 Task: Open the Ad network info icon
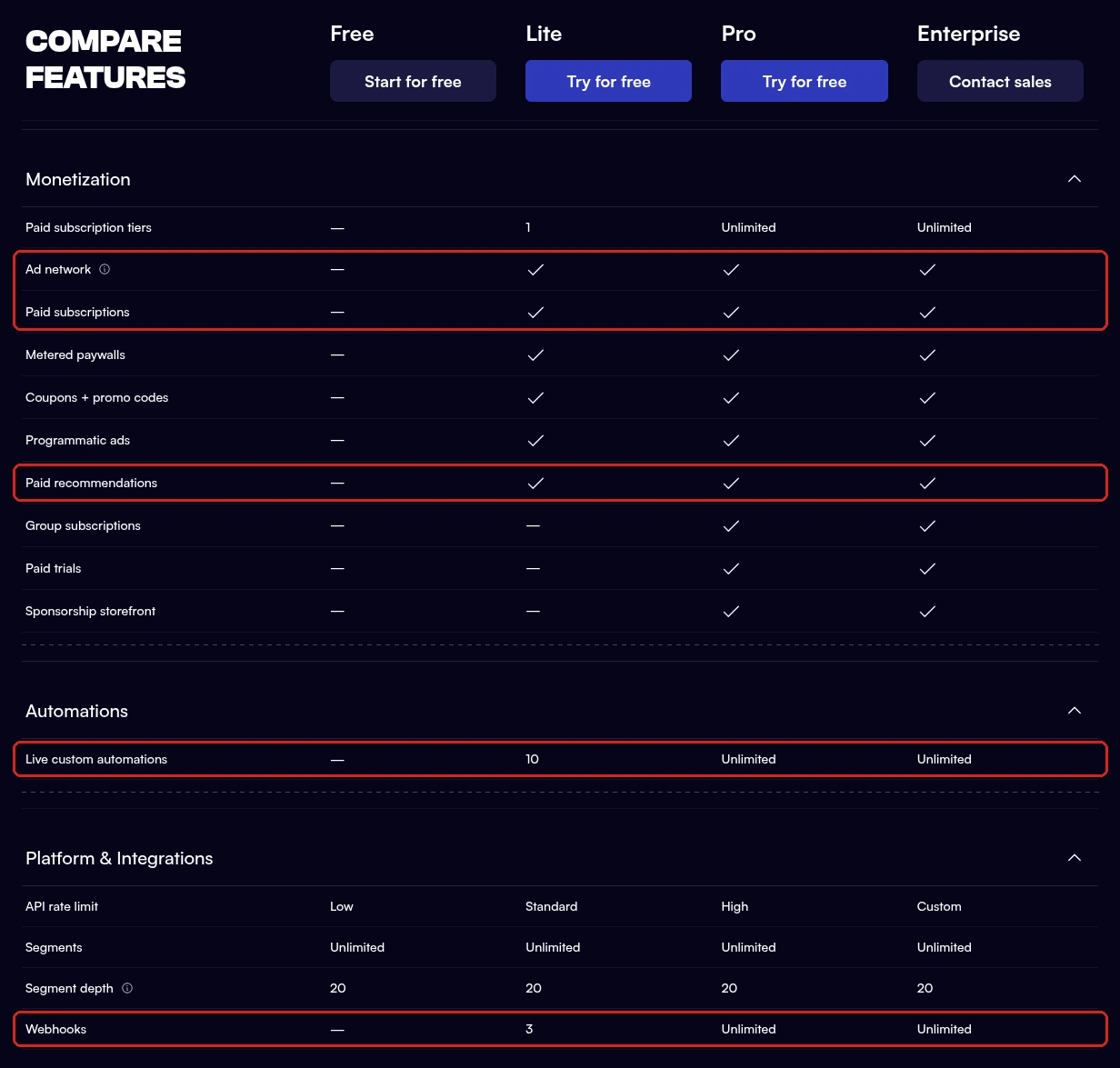point(105,269)
